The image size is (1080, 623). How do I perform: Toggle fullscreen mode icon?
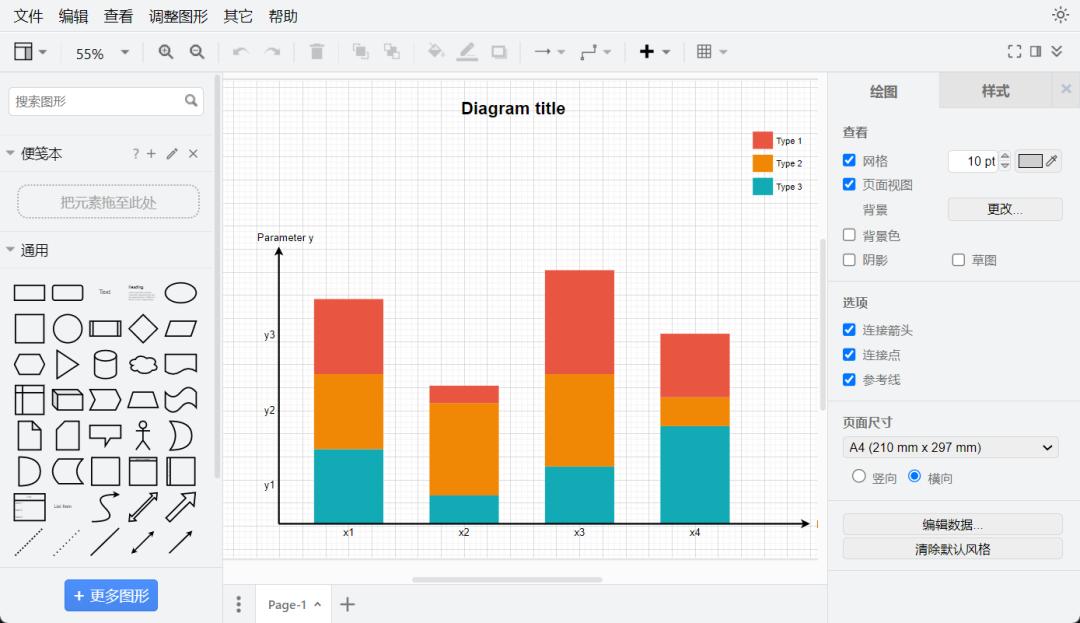click(x=1014, y=52)
